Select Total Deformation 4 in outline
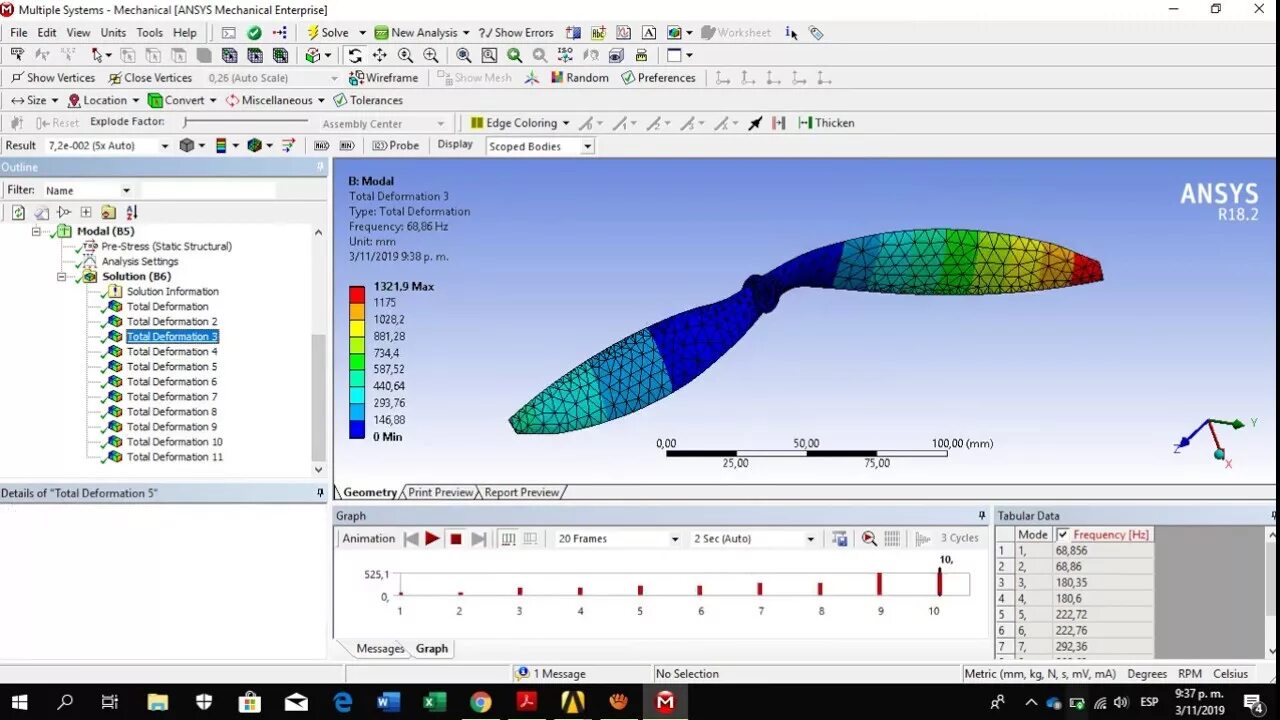The width and height of the screenshot is (1280, 720). [x=171, y=352]
